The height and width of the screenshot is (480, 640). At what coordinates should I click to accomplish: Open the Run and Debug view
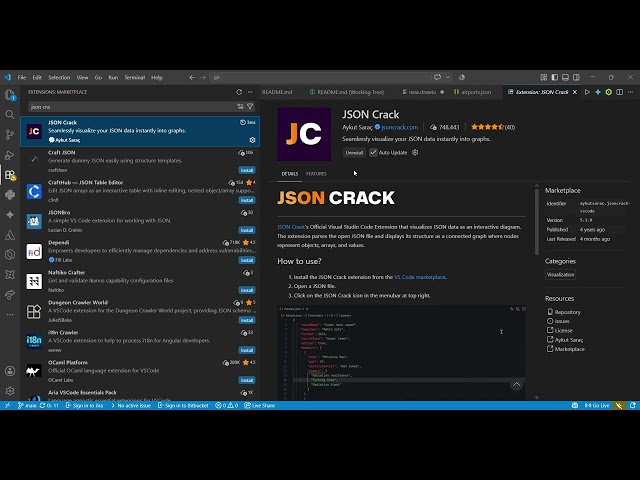(x=10, y=155)
